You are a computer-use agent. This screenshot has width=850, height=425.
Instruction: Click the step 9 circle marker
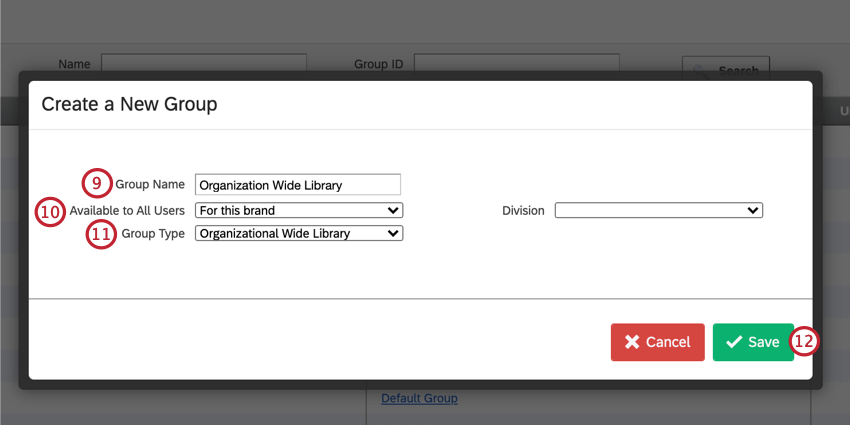[96, 184]
